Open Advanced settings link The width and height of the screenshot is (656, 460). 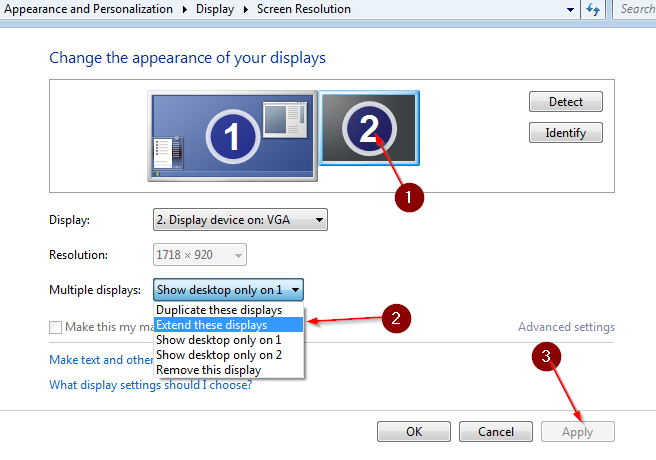click(566, 327)
